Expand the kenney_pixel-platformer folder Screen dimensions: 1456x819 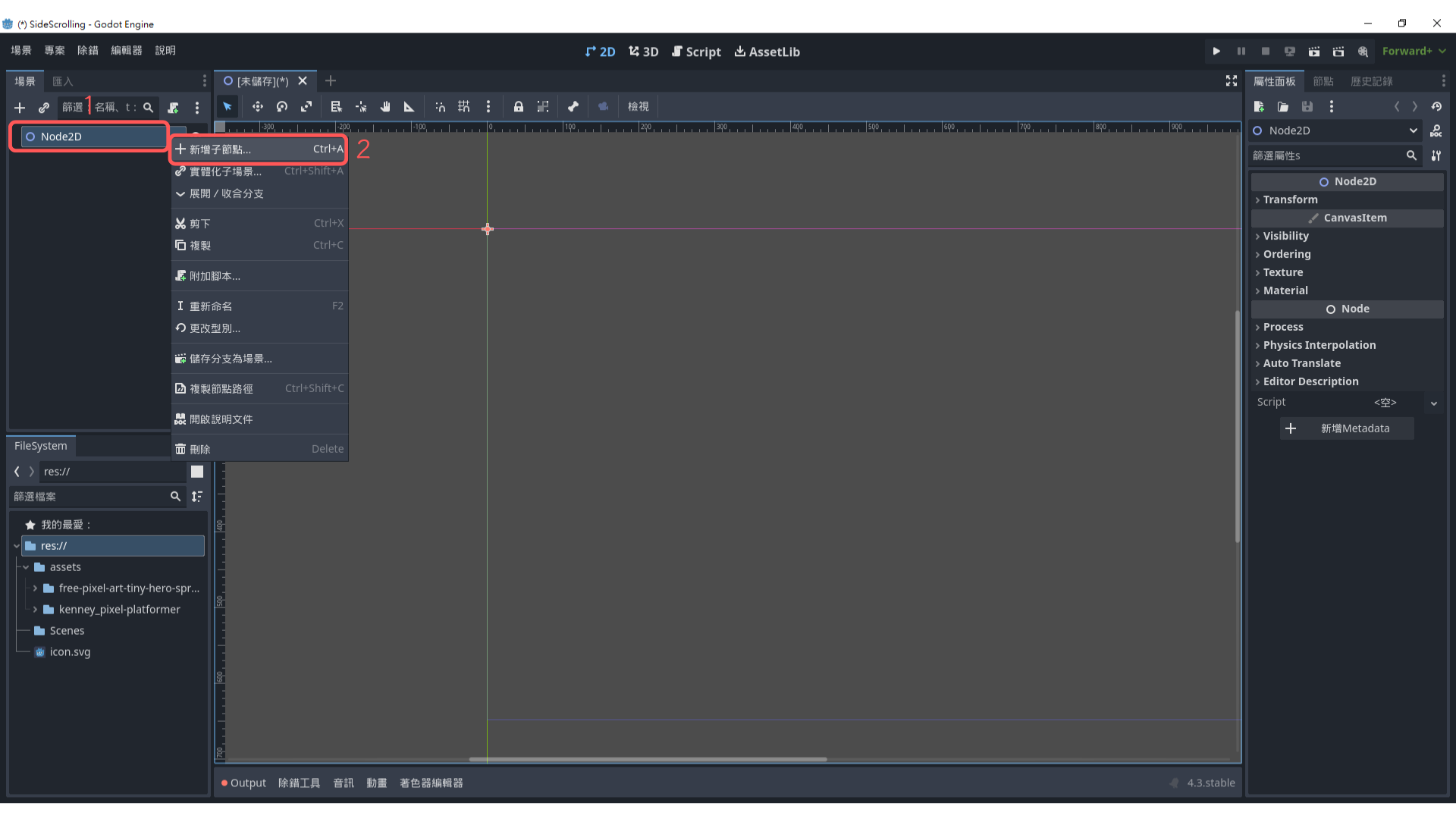35,610
